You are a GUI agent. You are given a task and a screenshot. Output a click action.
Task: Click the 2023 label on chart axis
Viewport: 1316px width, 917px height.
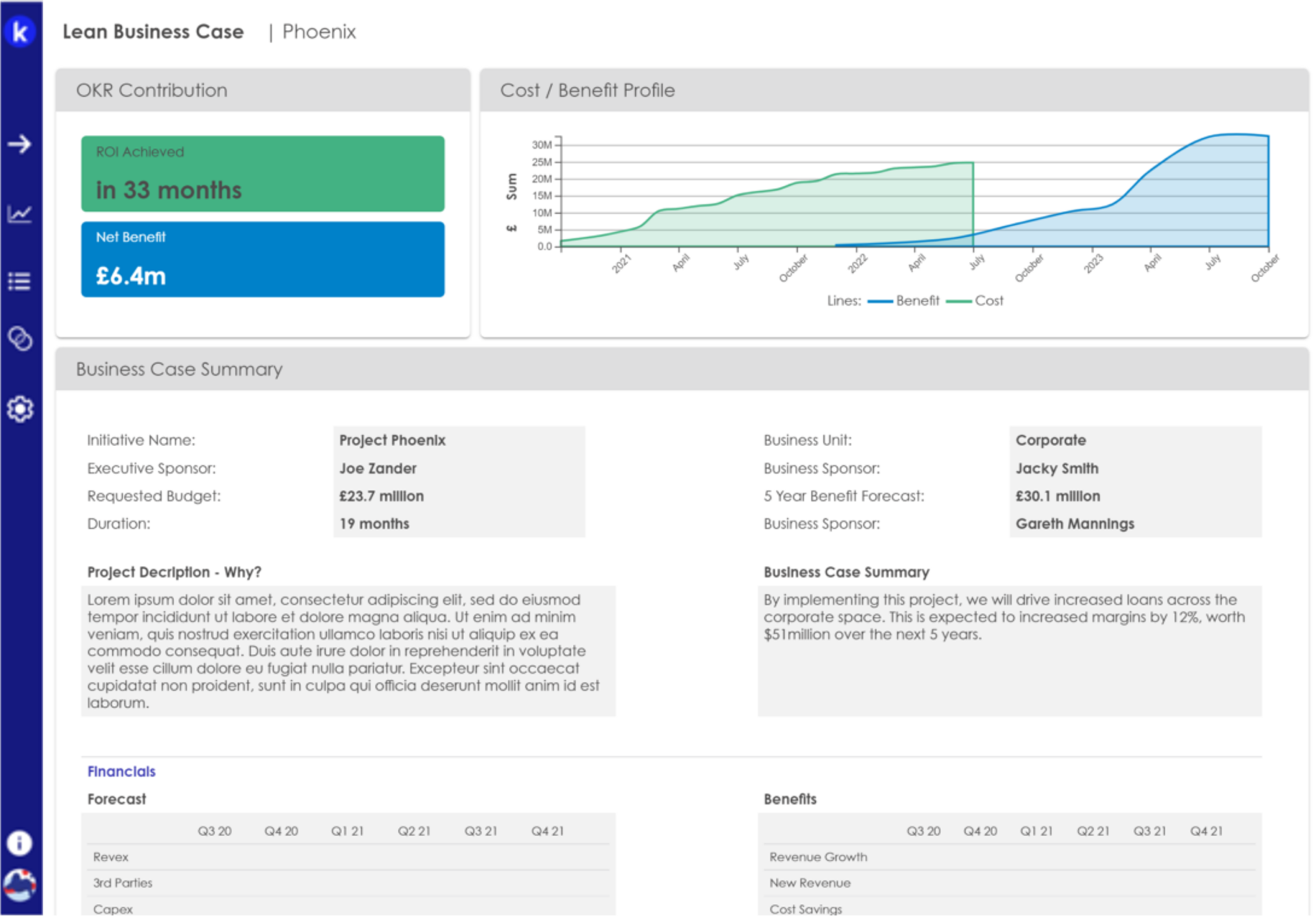[1093, 264]
